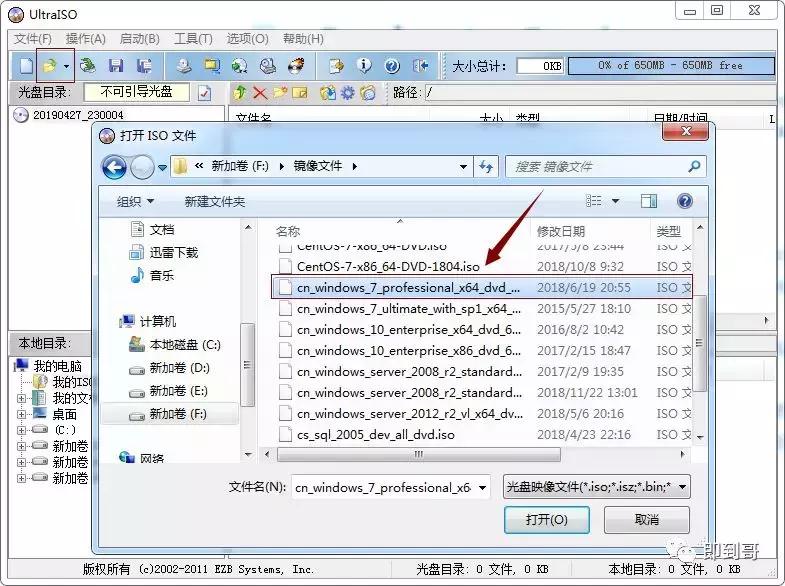Toggle the preview pane icon
The image size is (785, 586).
click(649, 201)
